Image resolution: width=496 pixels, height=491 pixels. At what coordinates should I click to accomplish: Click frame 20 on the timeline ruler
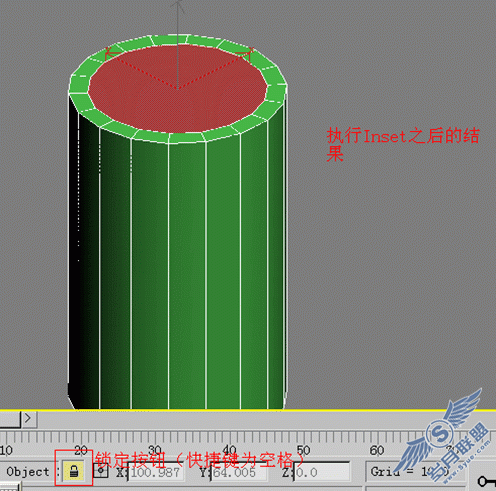coord(81,450)
